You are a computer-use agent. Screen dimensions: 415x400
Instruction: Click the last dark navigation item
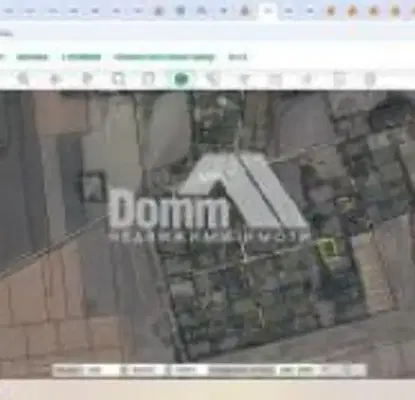click(238, 57)
